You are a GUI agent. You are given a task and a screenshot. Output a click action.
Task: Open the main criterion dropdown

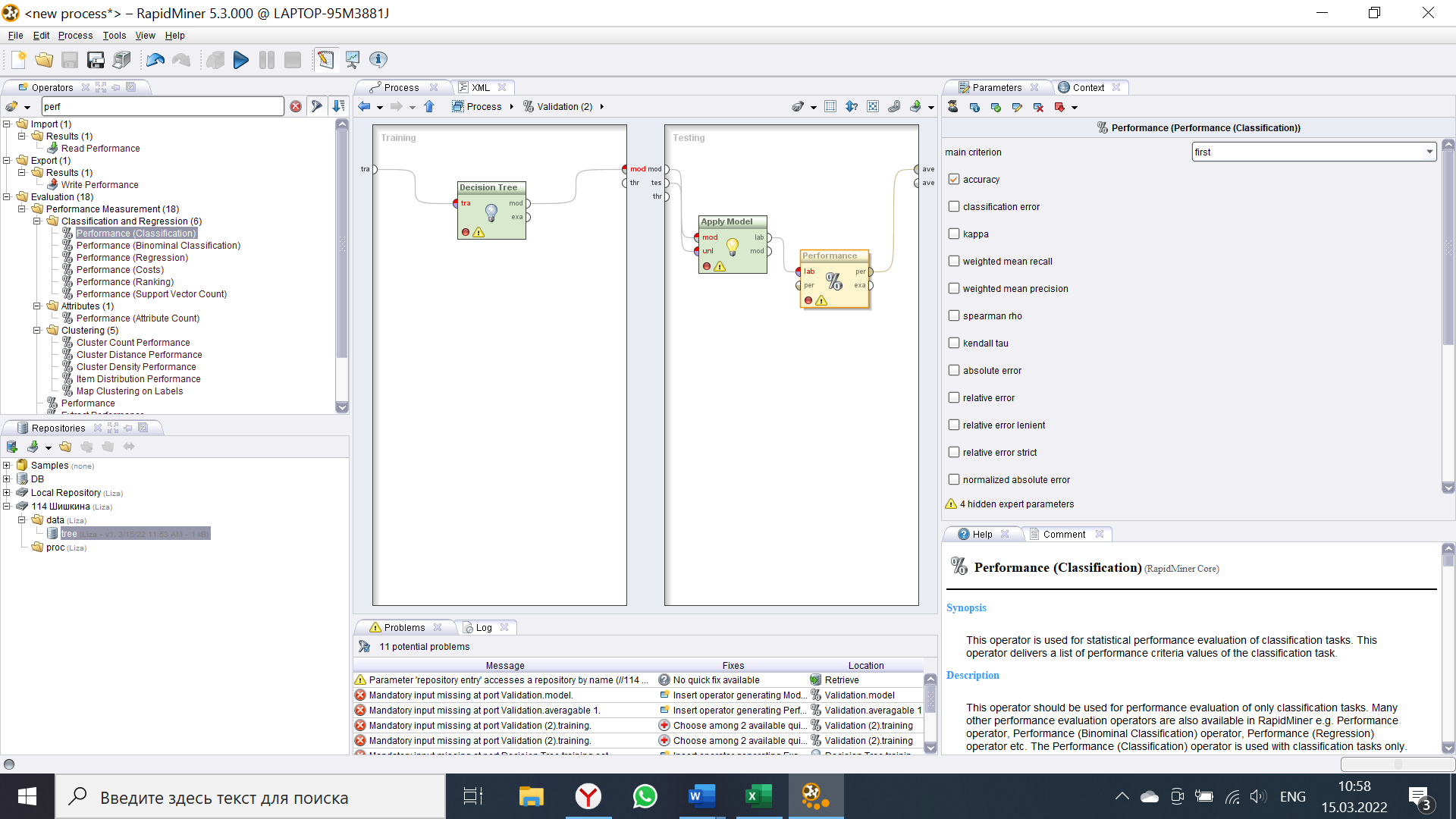click(x=1314, y=152)
